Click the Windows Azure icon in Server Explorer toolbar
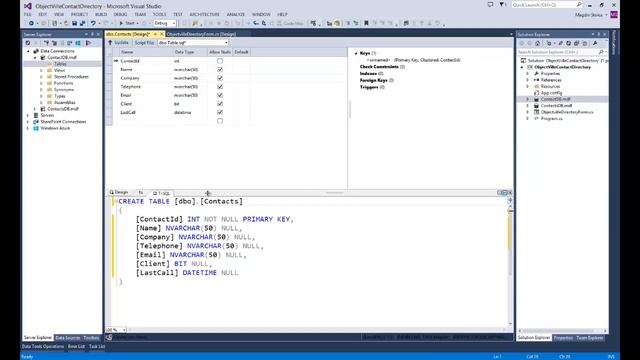 click(78, 43)
